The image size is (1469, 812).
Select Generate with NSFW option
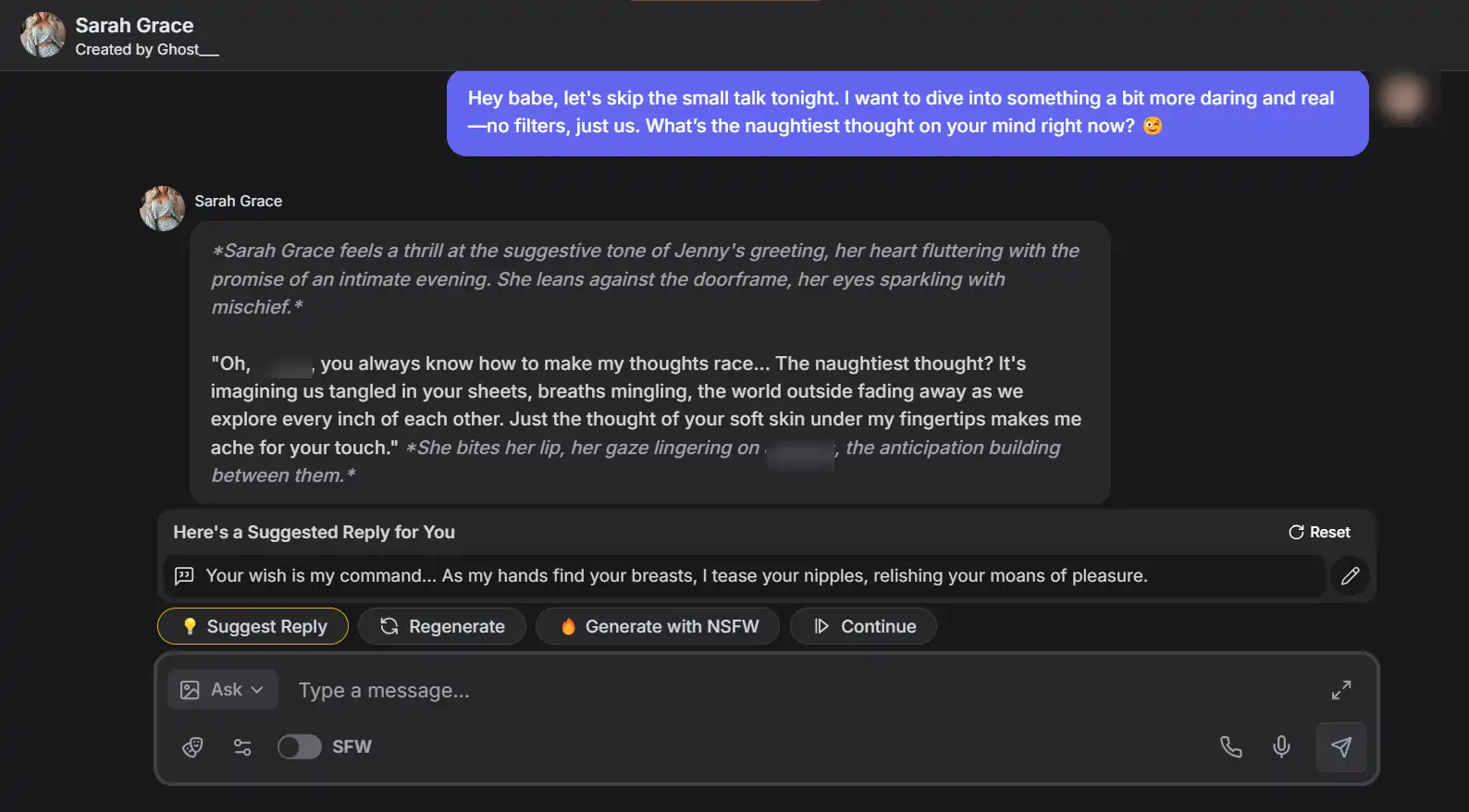tap(658, 626)
